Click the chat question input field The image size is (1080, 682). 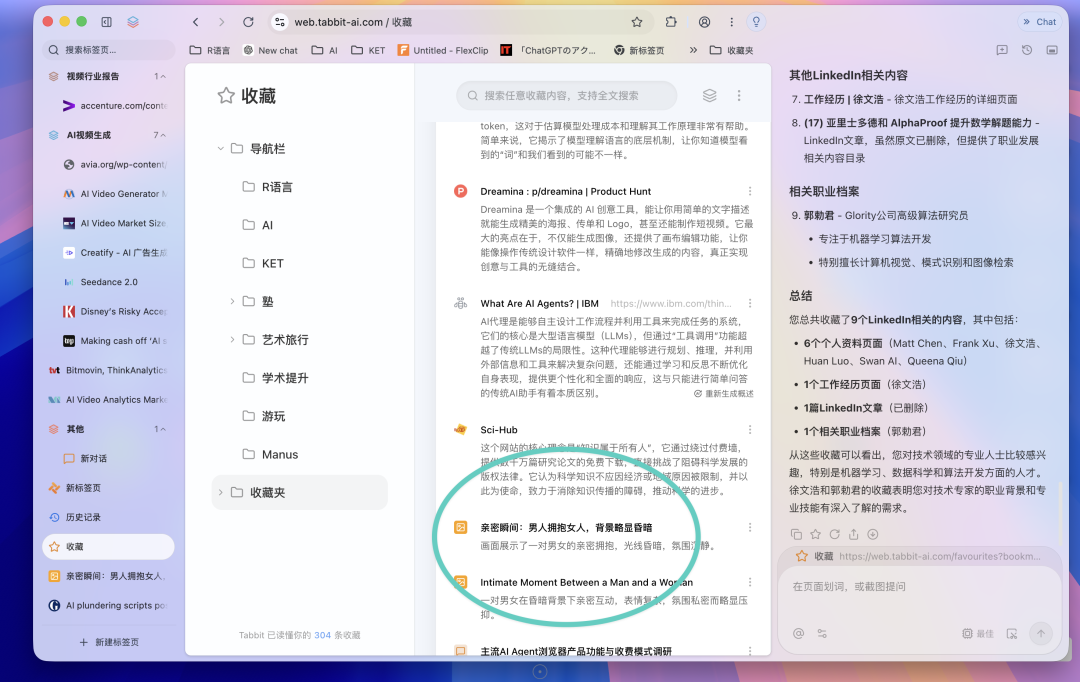(x=919, y=586)
